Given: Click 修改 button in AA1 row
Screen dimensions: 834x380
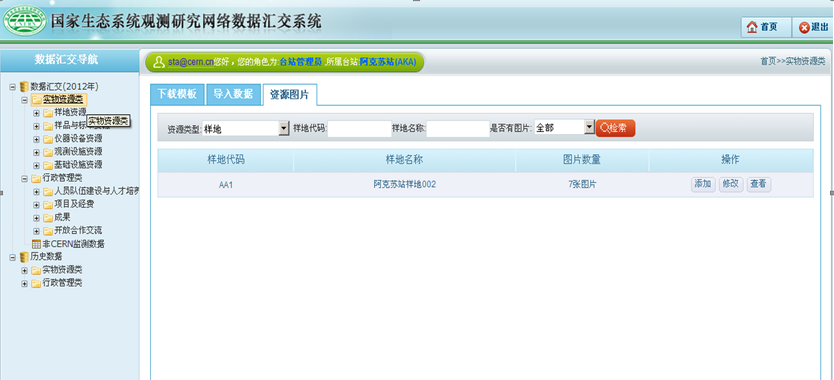Looking at the screenshot, I should coord(731,185).
